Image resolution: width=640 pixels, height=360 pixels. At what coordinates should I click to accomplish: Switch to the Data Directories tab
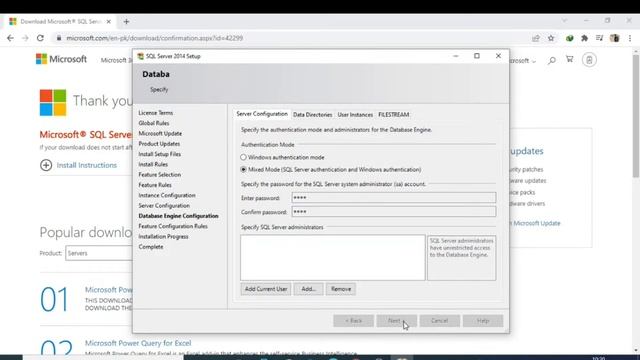pyautogui.click(x=312, y=115)
